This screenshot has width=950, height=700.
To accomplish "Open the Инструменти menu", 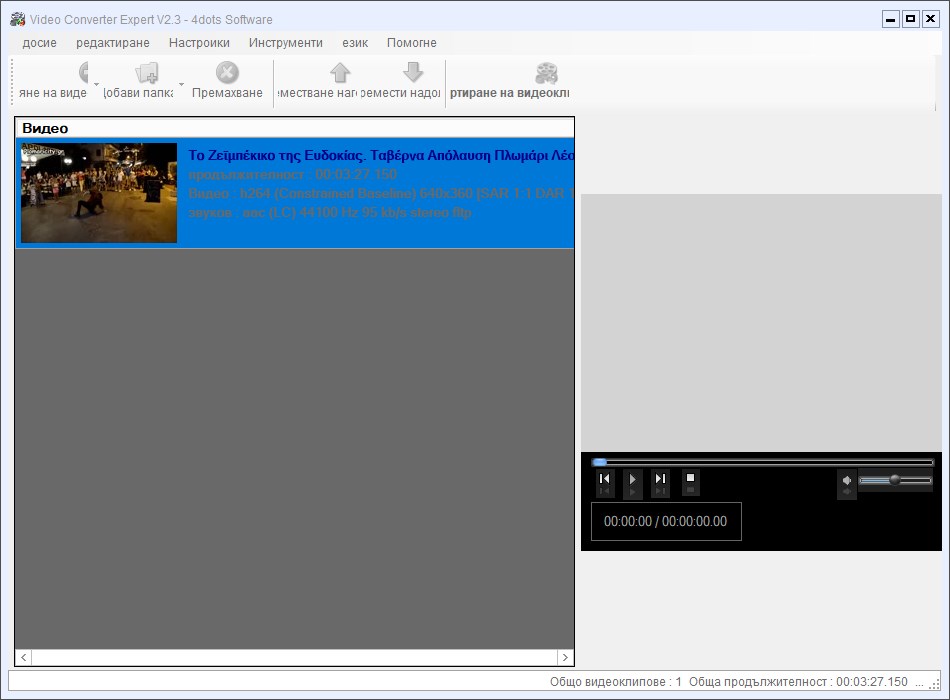I will 286,43.
